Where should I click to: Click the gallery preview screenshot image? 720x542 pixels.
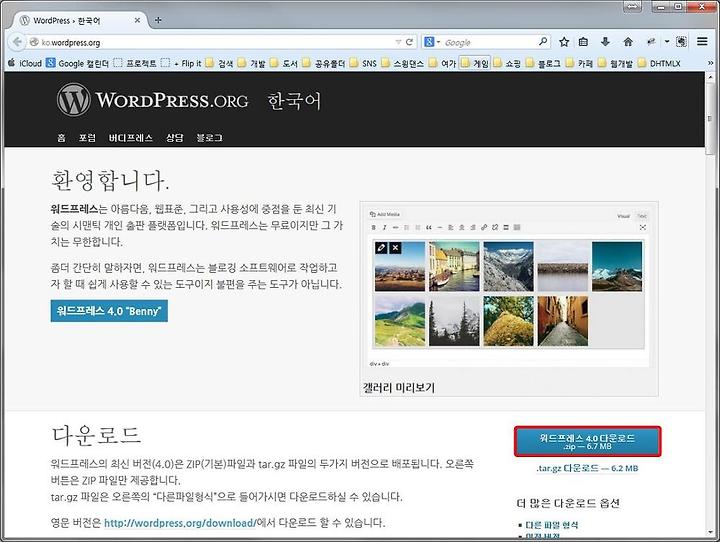(509, 288)
